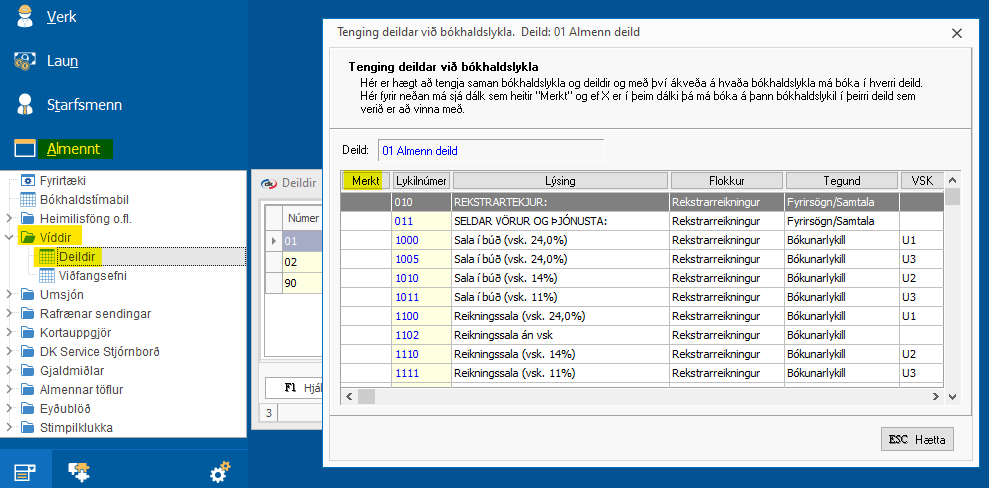Expand the Stimpilklukka folder
Viewport: 989px width, 488px height.
click(x=9, y=428)
